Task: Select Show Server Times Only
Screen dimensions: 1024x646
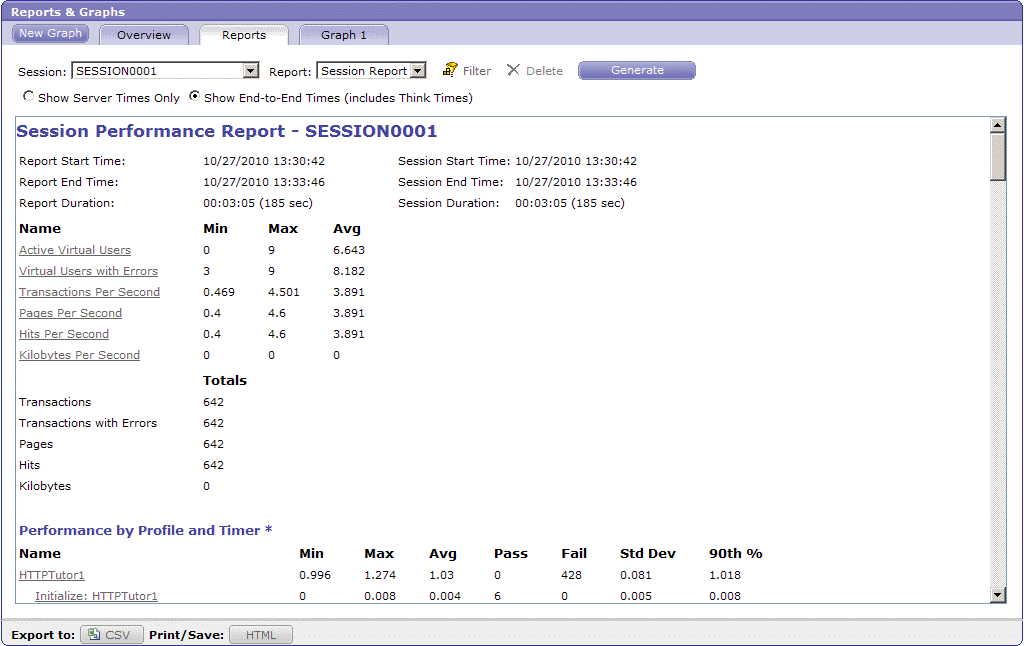Action: tap(28, 96)
